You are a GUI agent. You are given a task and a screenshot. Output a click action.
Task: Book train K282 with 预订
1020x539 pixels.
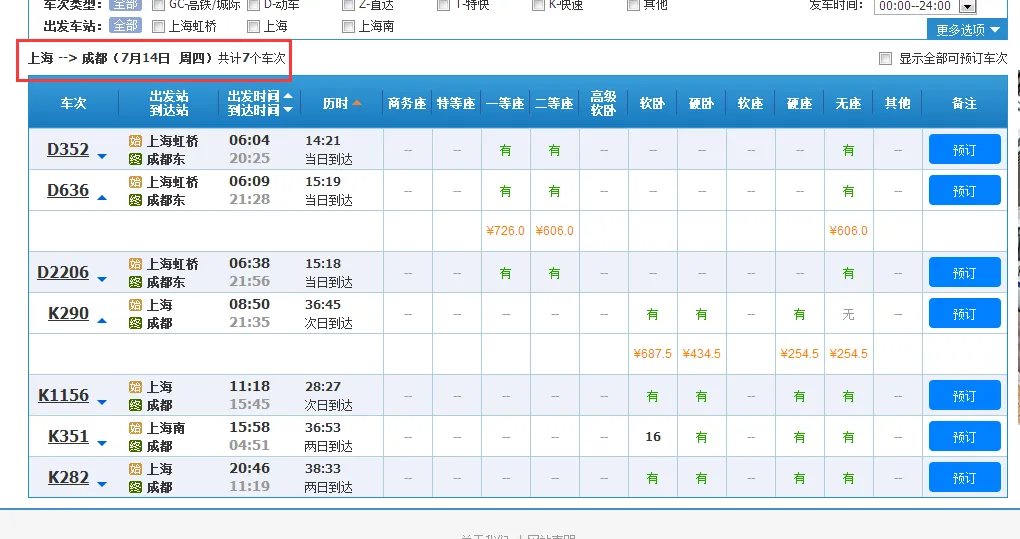(x=964, y=477)
